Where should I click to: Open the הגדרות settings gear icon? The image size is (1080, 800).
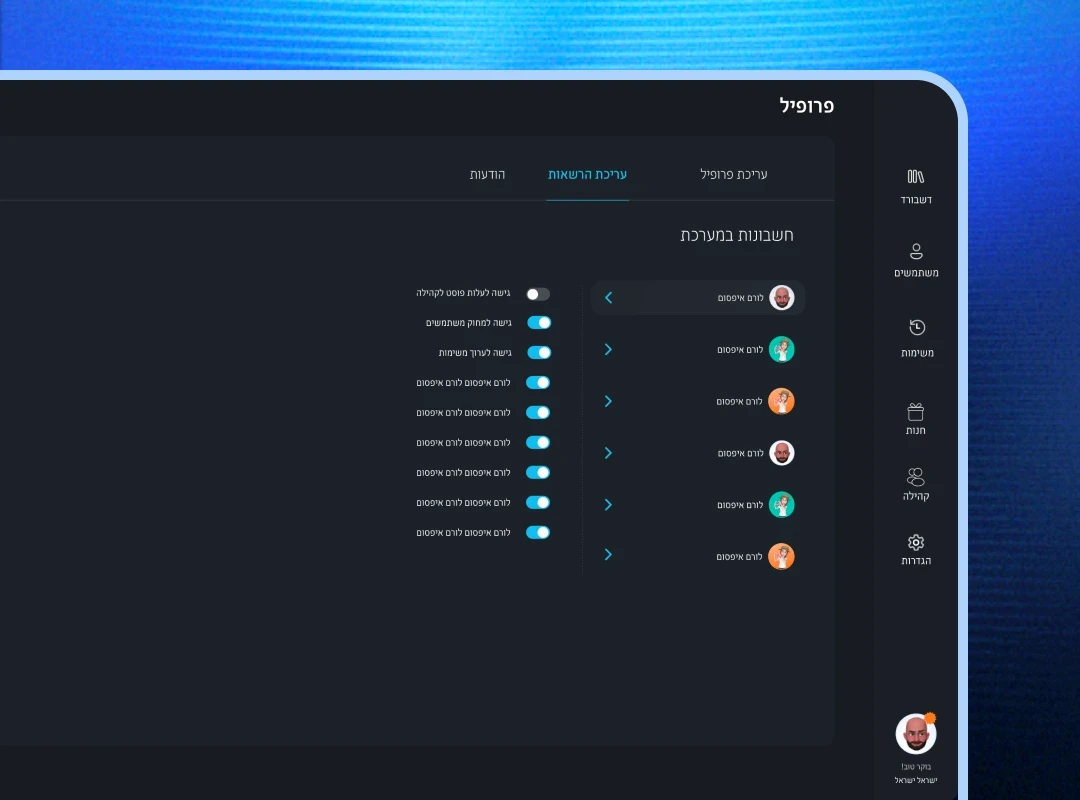(915, 542)
